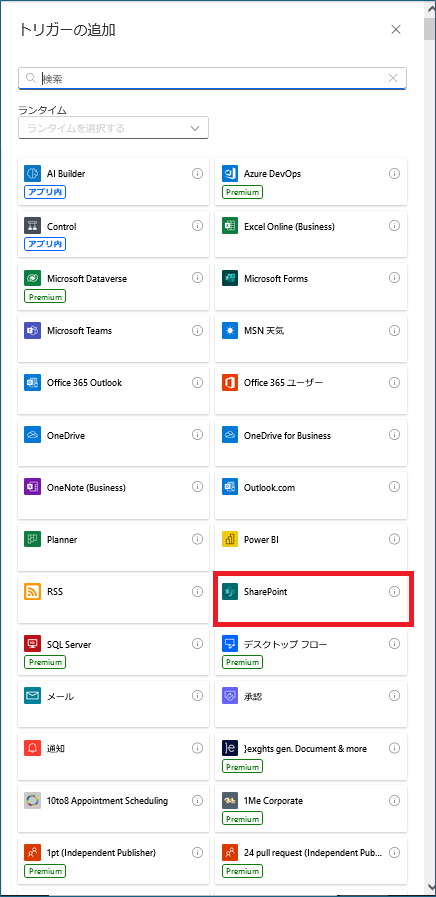Click the search magnifier icon
Viewport: 436px width, 897px height.
click(31, 78)
